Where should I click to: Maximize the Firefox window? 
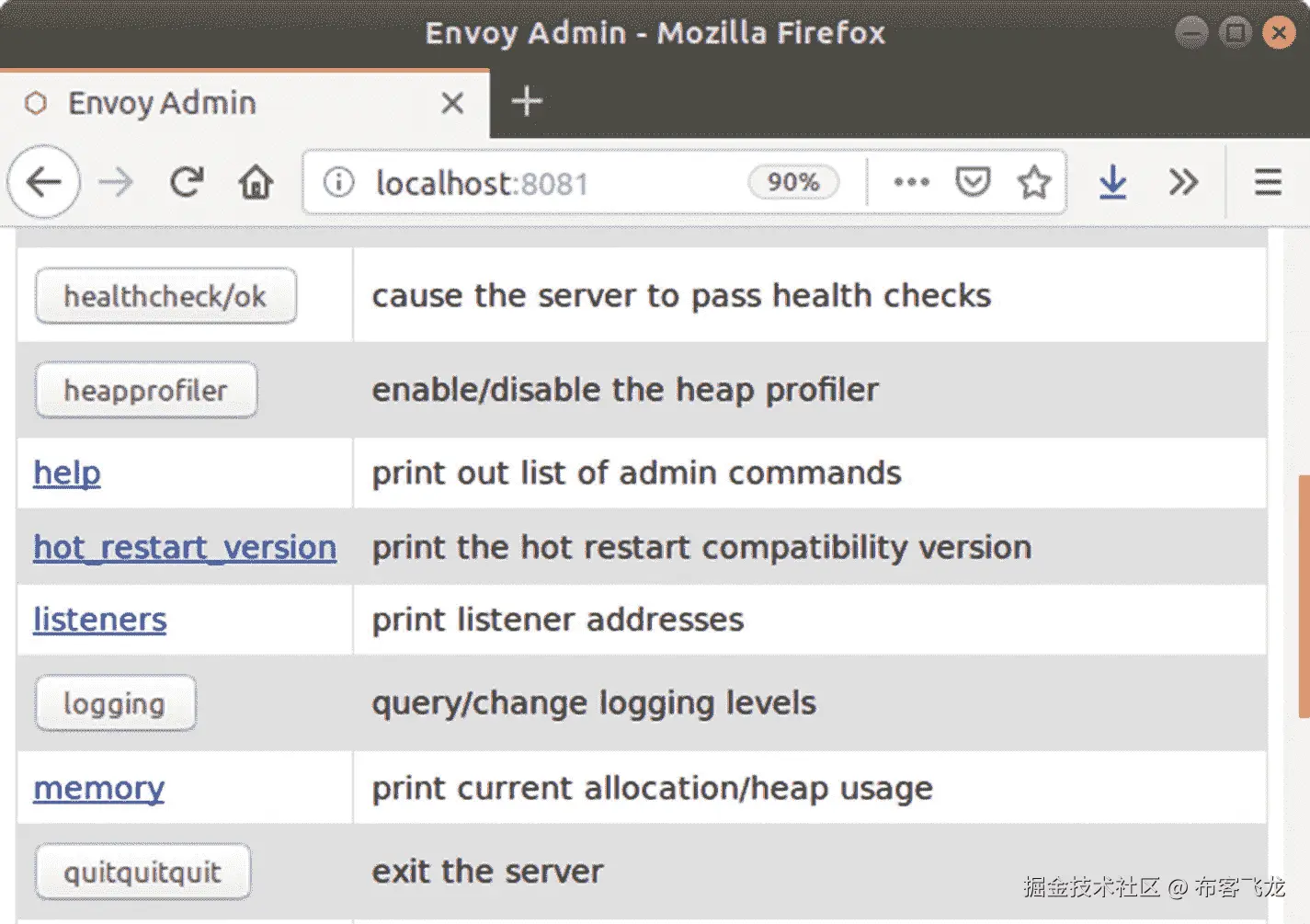1235,33
